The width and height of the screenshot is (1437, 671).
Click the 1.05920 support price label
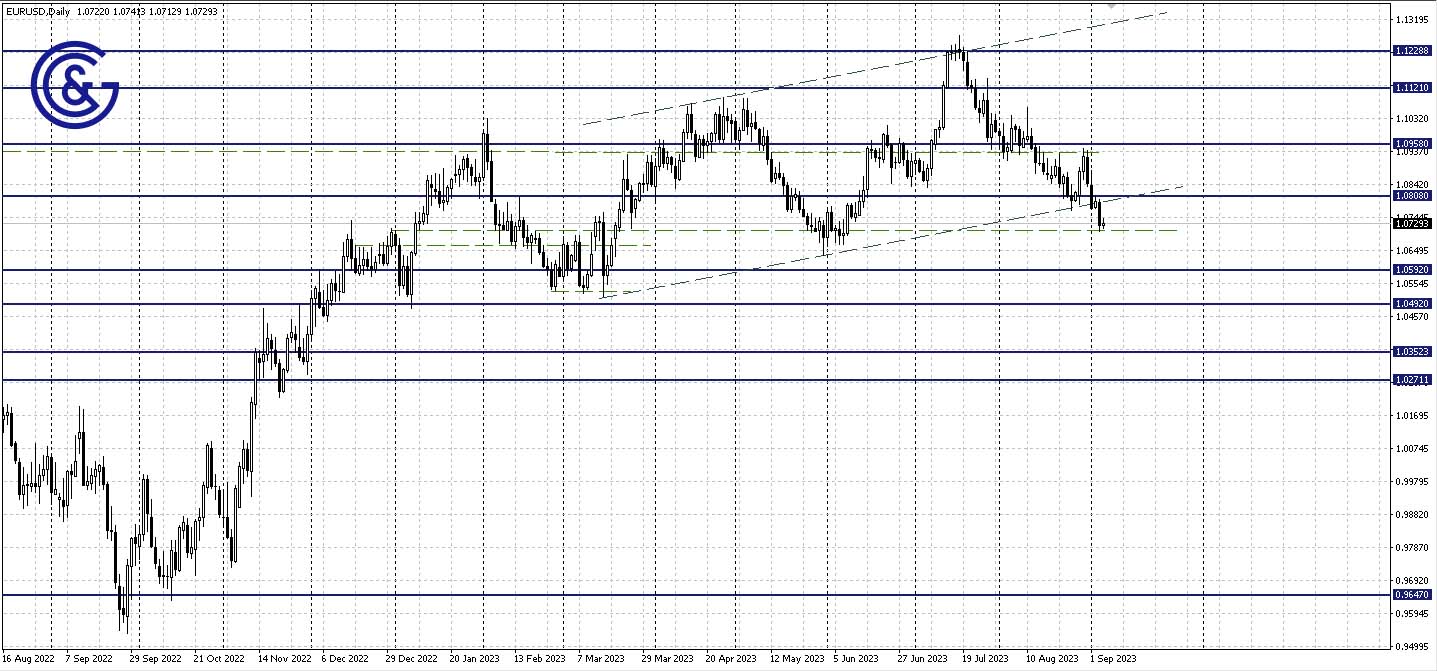1413,268
